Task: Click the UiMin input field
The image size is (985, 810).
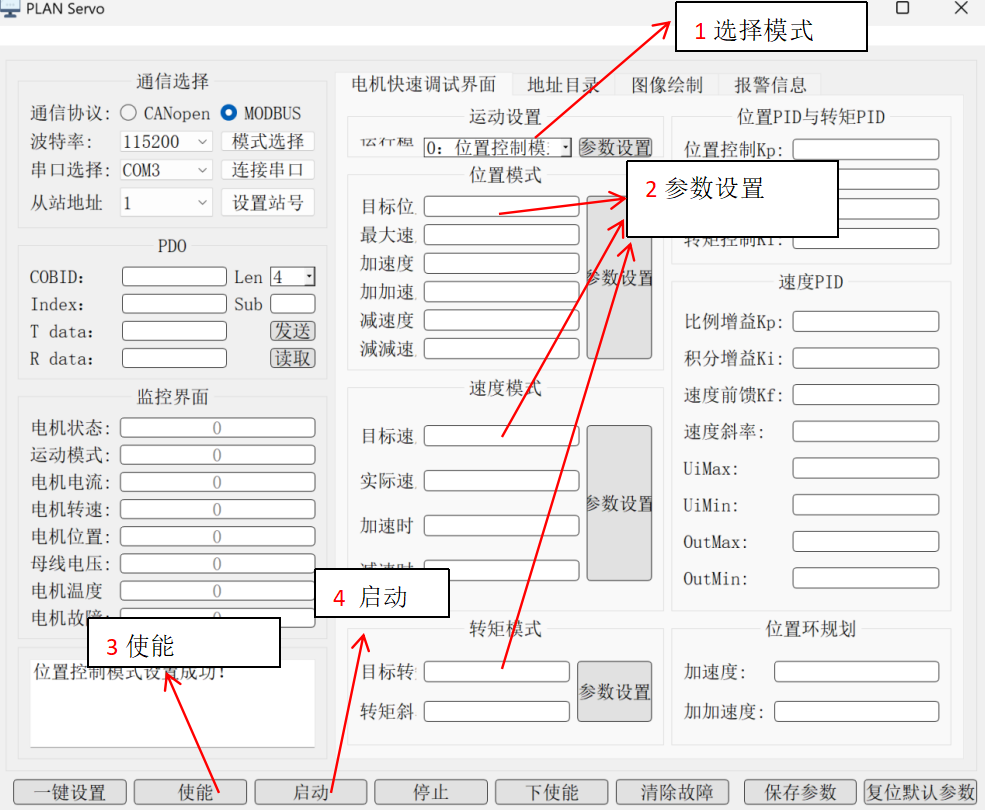Action: pyautogui.click(x=866, y=505)
